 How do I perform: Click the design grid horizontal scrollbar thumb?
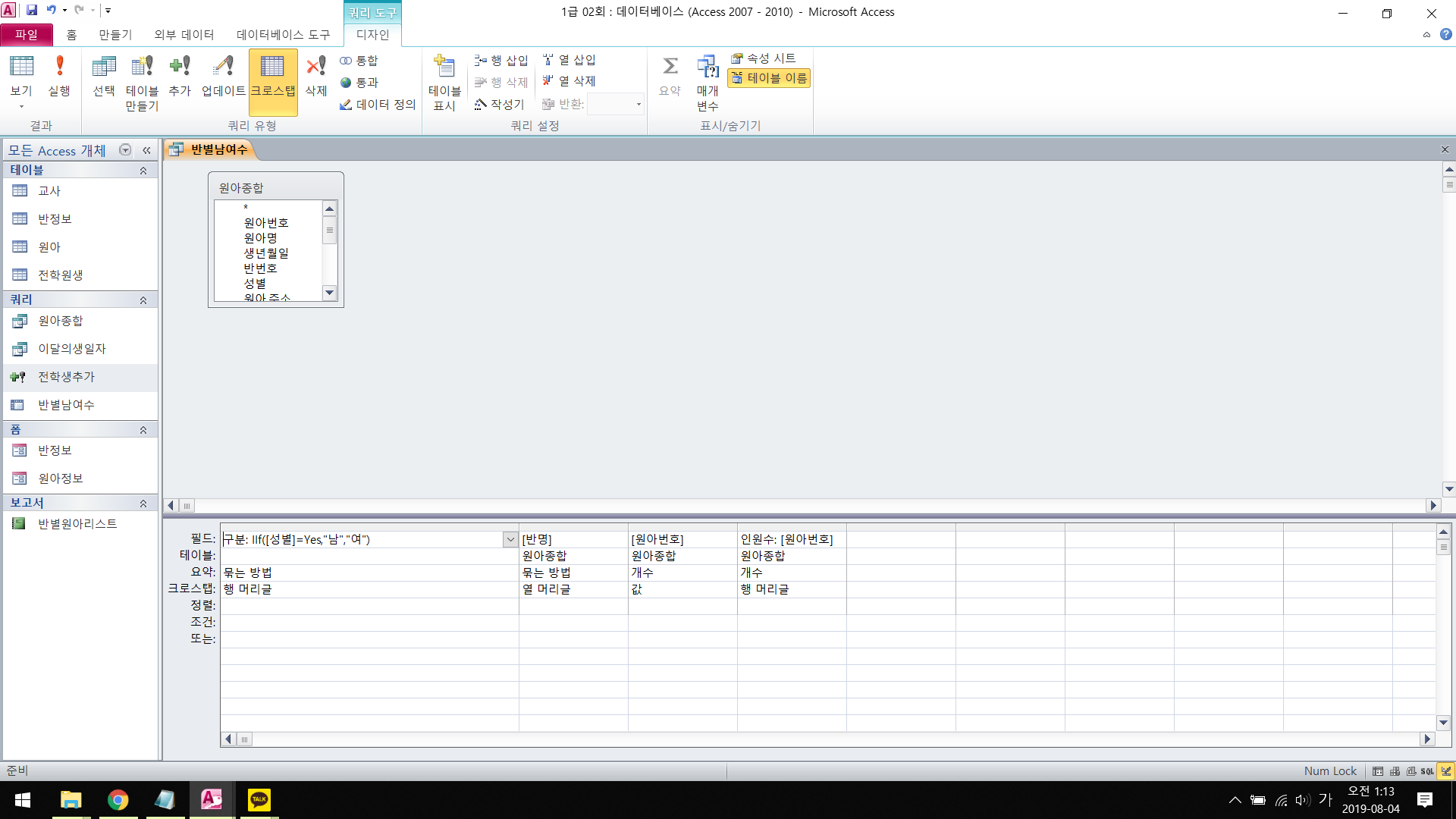(244, 739)
